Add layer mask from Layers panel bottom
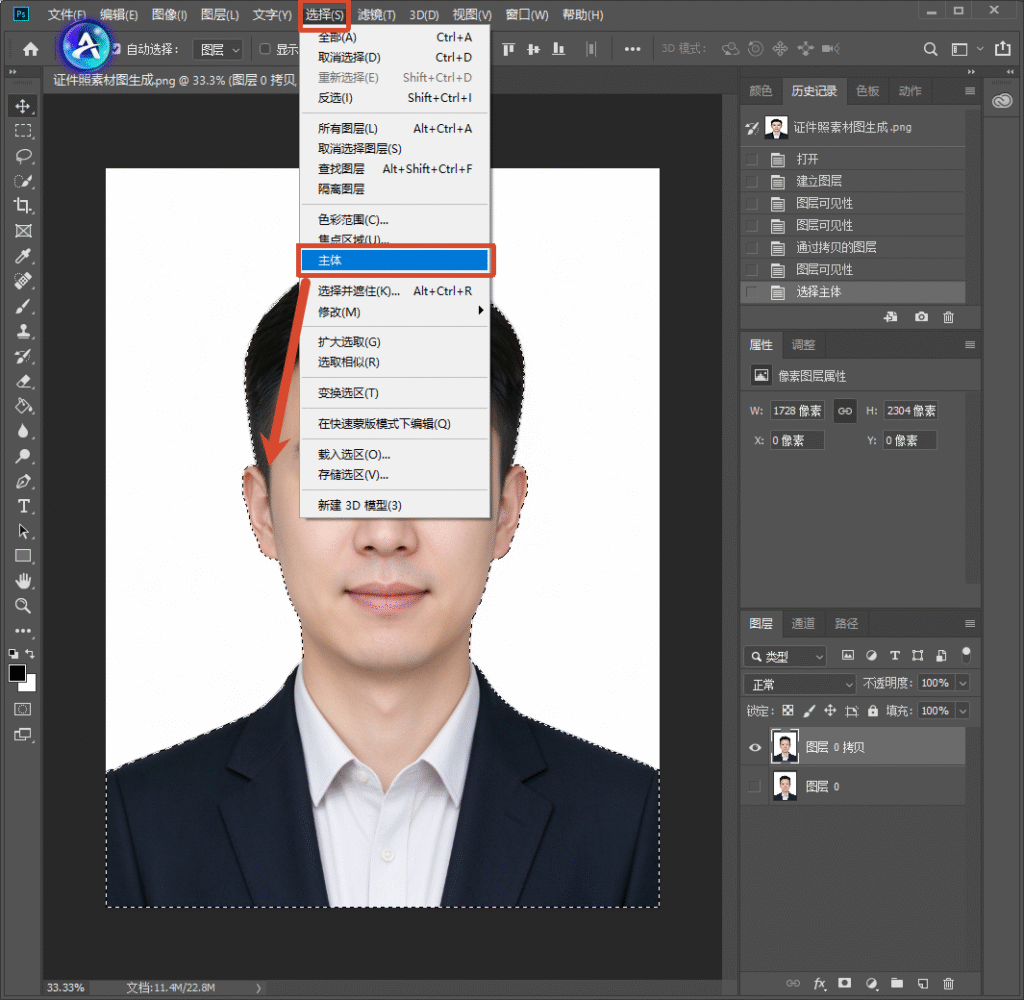This screenshot has width=1024, height=1000. (x=844, y=983)
